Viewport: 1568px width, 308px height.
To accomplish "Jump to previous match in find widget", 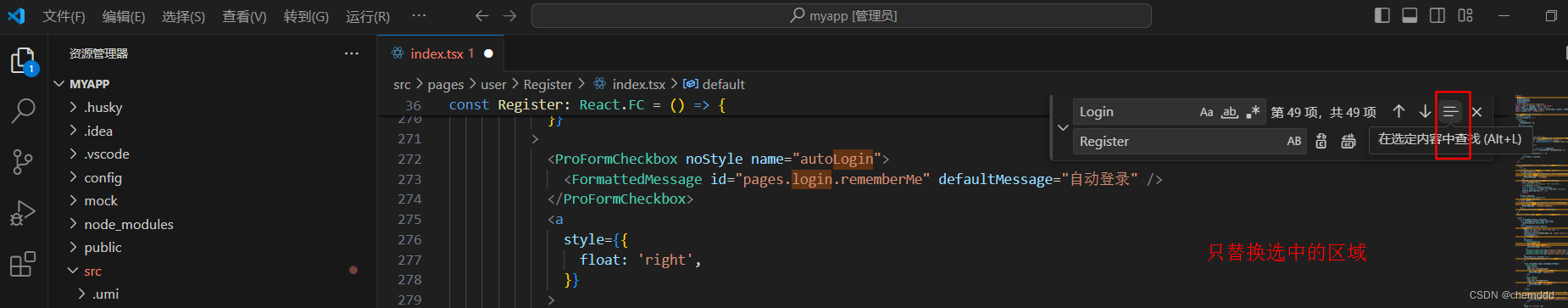I will pos(1399,112).
